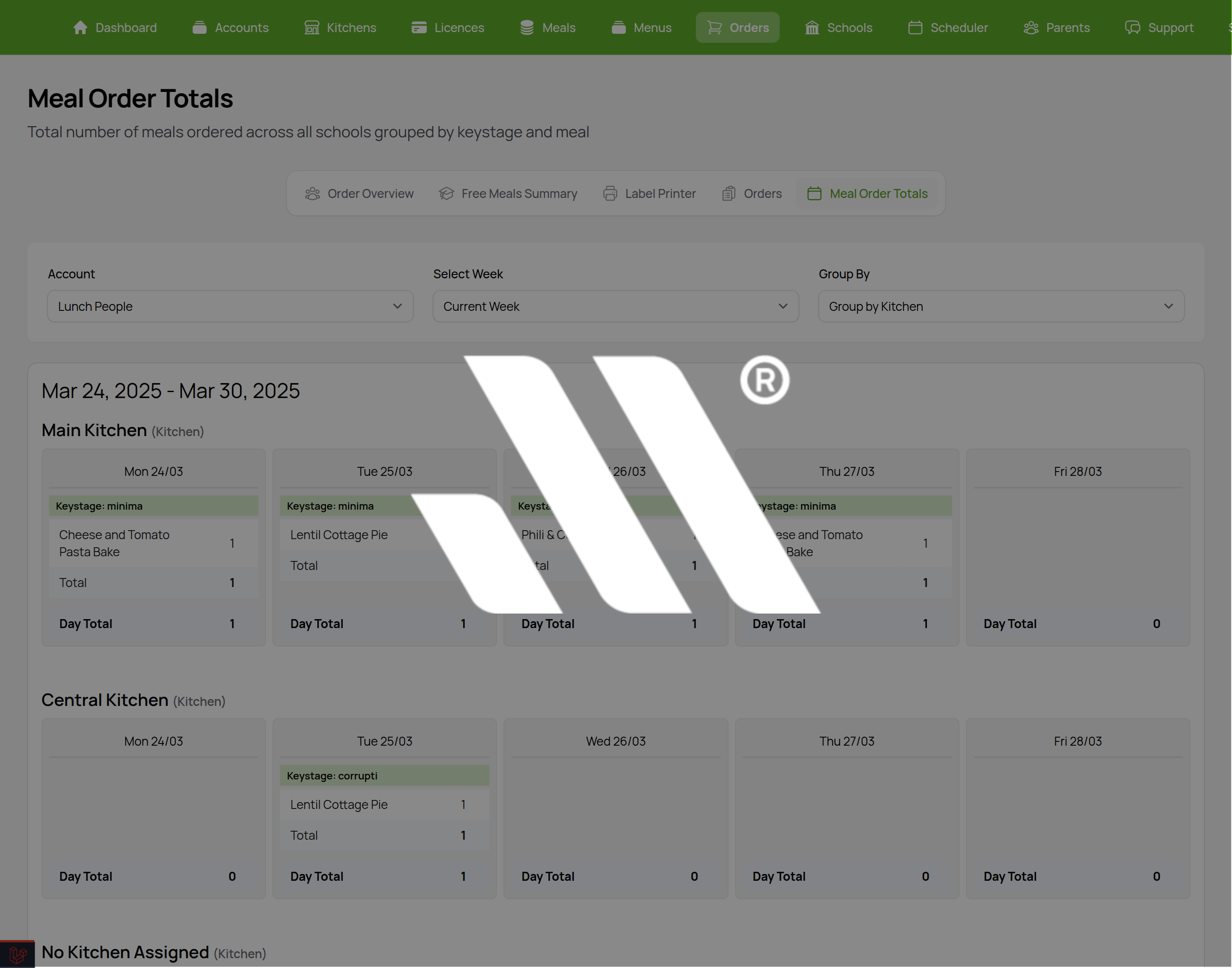Open the Group By dropdown
This screenshot has width=1232, height=968.
(x=1001, y=307)
